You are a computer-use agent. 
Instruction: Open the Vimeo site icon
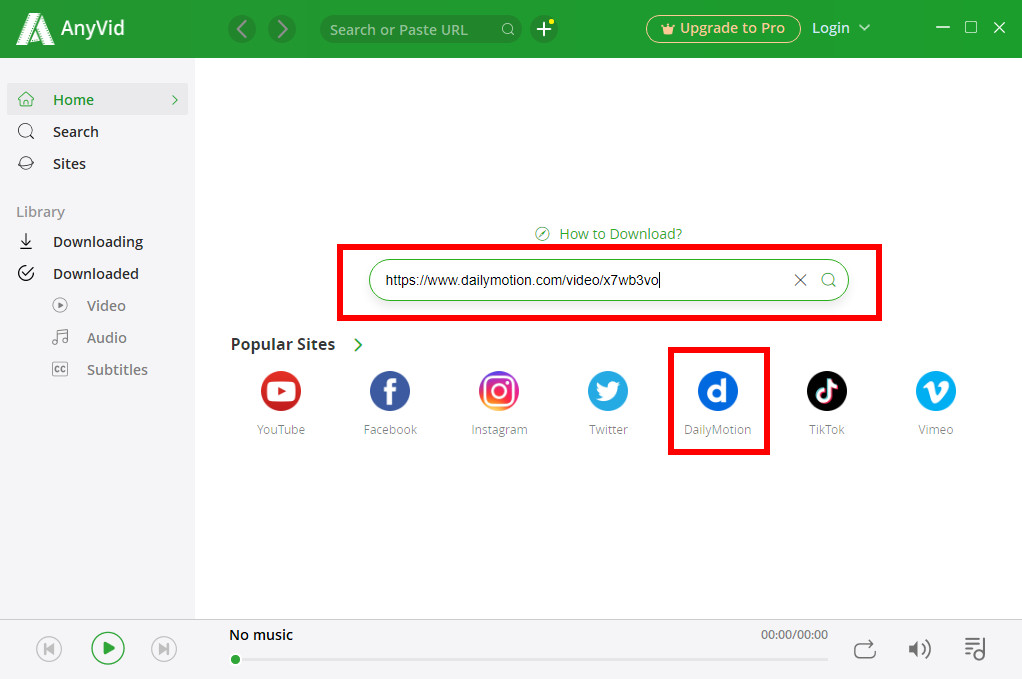pos(935,391)
